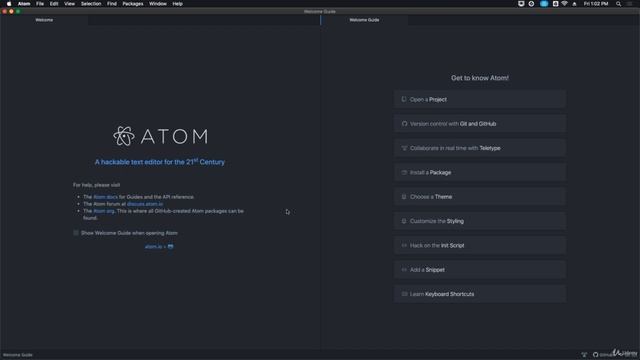Image resolution: width=640 pixels, height=360 pixels.
Task: Click the Teletype radio tower status bar icon
Action: pyautogui.click(x=584, y=355)
